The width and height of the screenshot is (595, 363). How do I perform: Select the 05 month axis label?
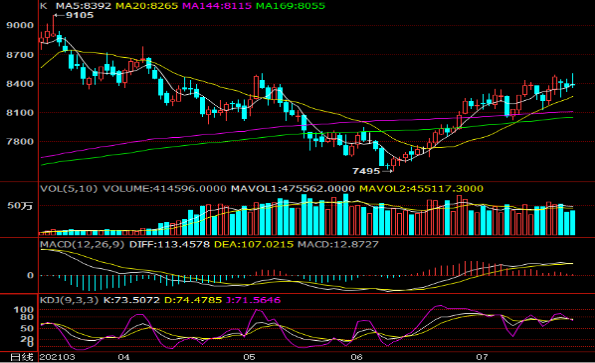tap(249, 357)
